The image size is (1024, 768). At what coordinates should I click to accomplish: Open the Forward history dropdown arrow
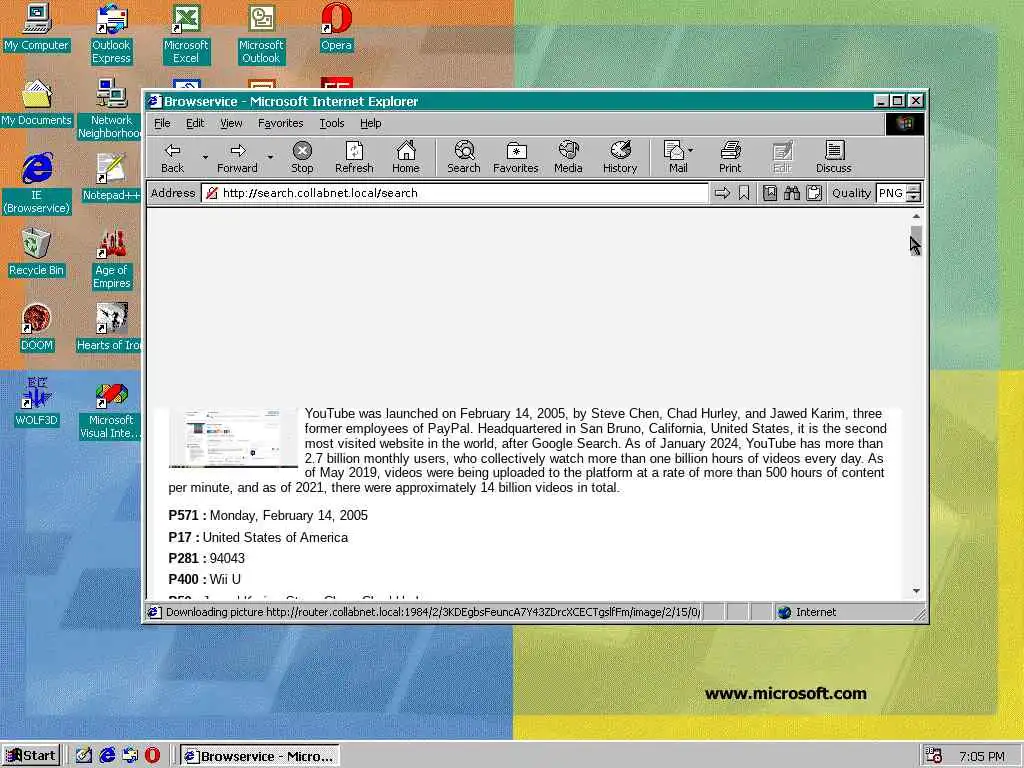pos(270,157)
